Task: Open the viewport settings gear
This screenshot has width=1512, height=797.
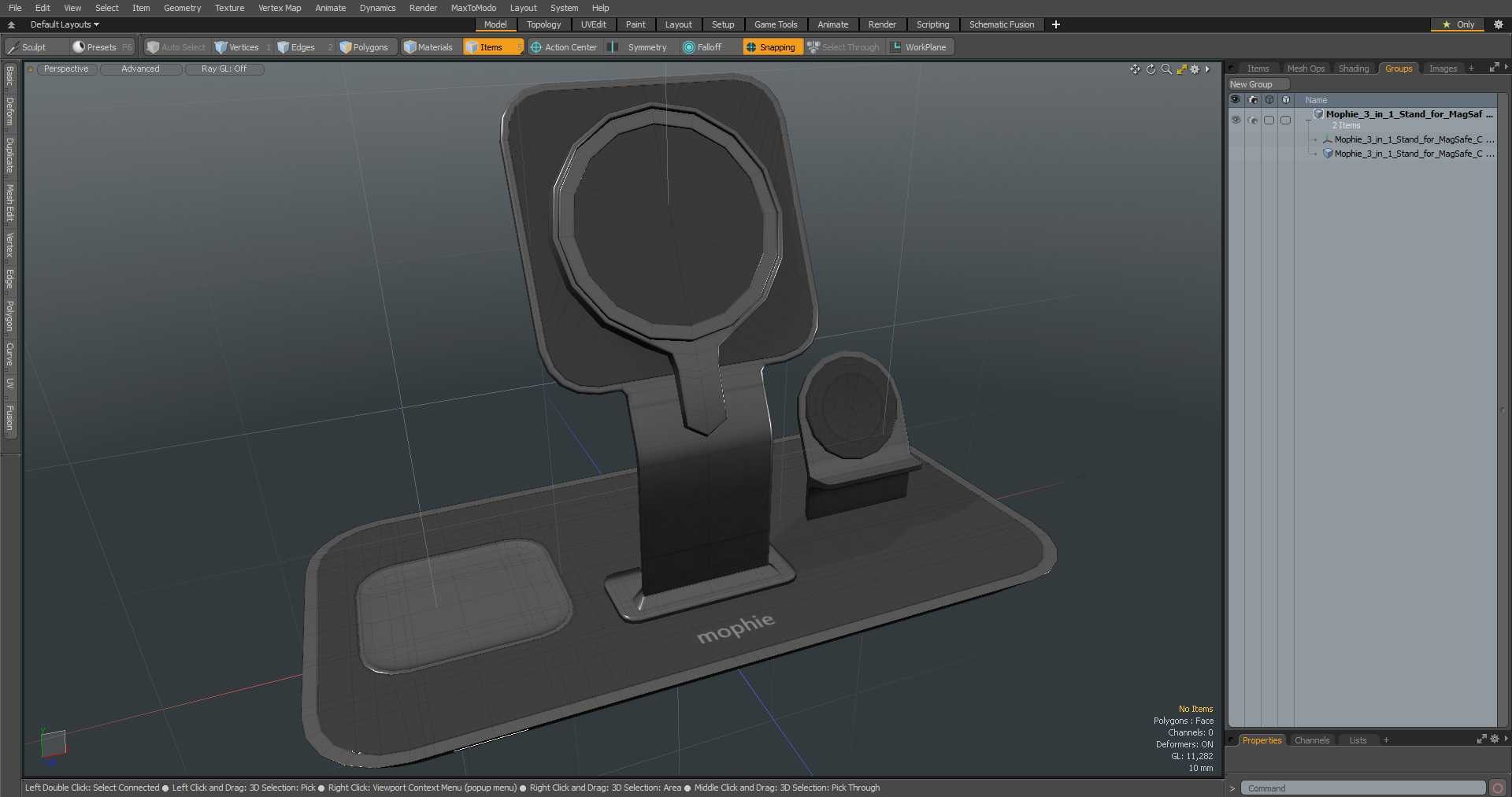Action: pyautogui.click(x=1195, y=69)
